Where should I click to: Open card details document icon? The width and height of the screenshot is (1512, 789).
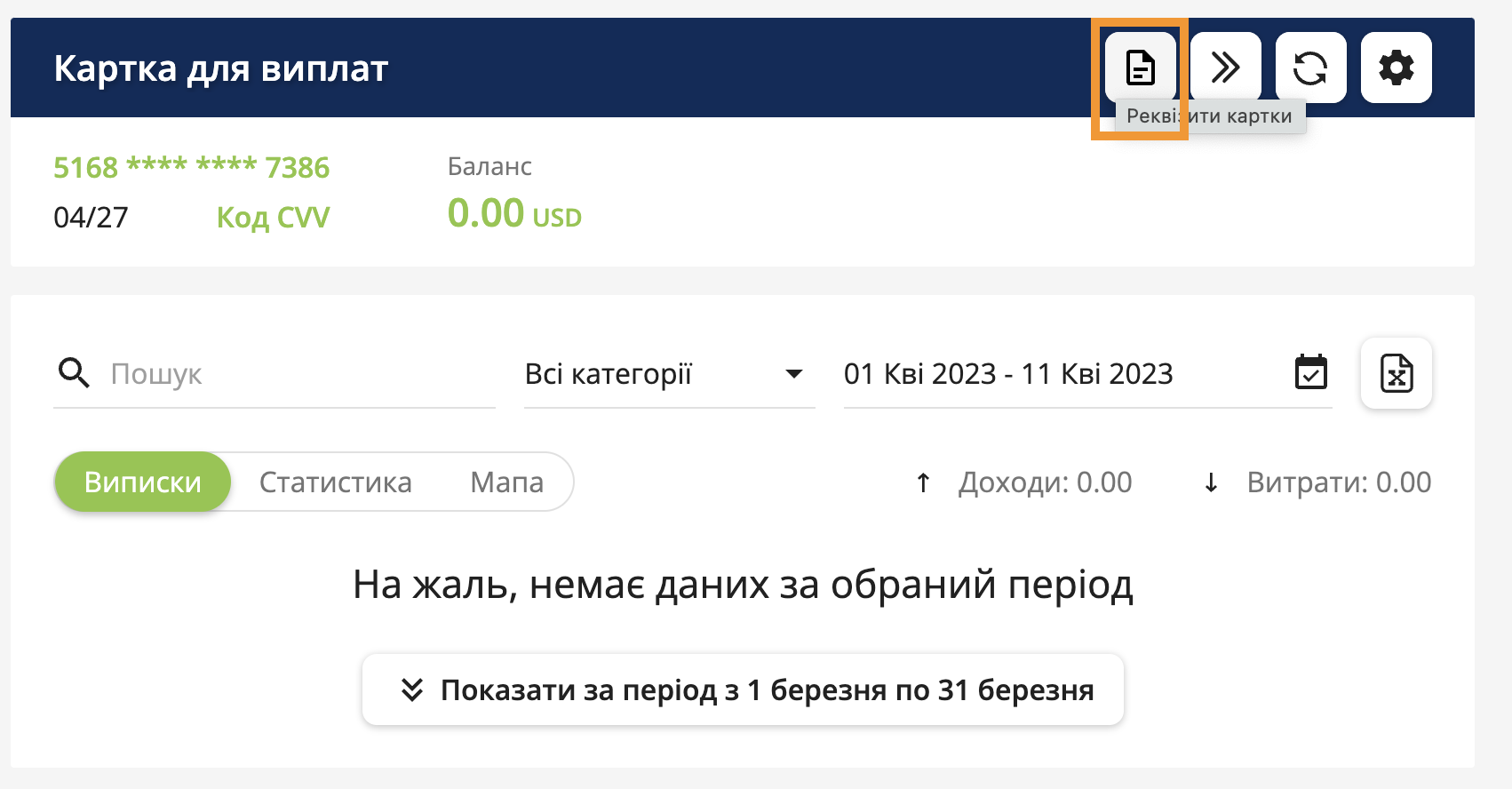point(1140,68)
